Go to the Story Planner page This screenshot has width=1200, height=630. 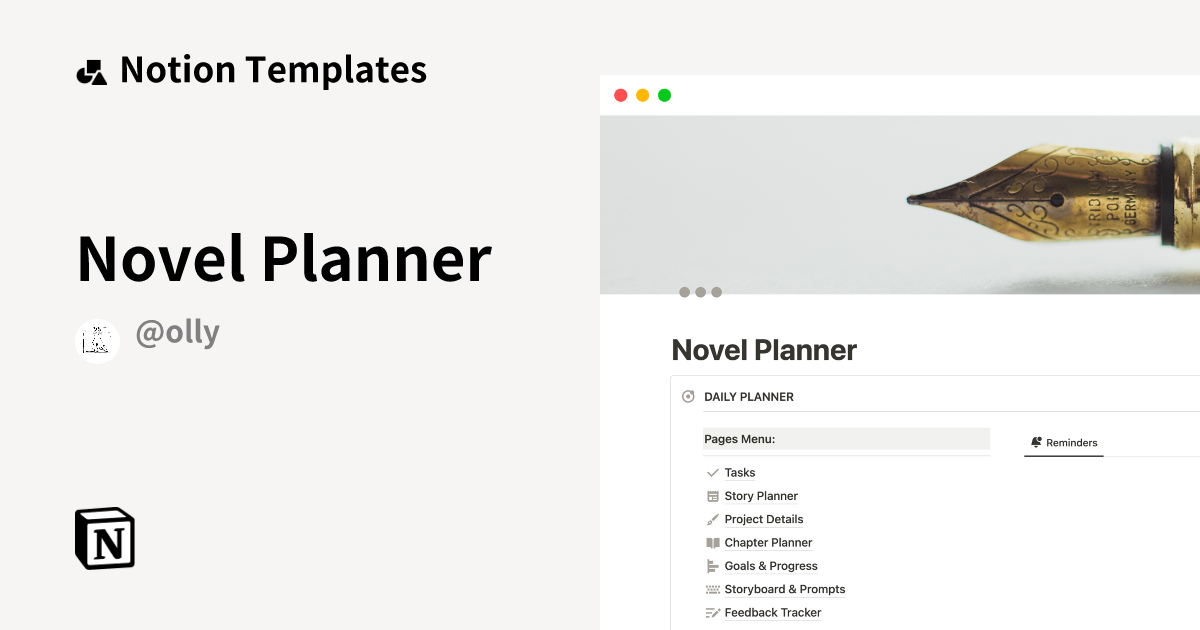tap(761, 496)
